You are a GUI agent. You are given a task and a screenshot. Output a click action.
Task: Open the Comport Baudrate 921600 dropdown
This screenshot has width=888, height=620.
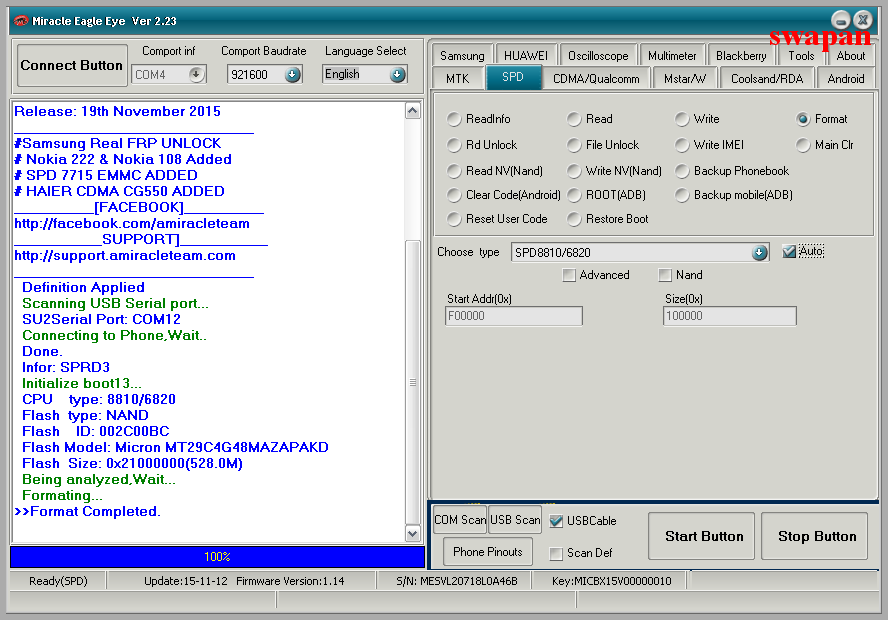[x=292, y=74]
